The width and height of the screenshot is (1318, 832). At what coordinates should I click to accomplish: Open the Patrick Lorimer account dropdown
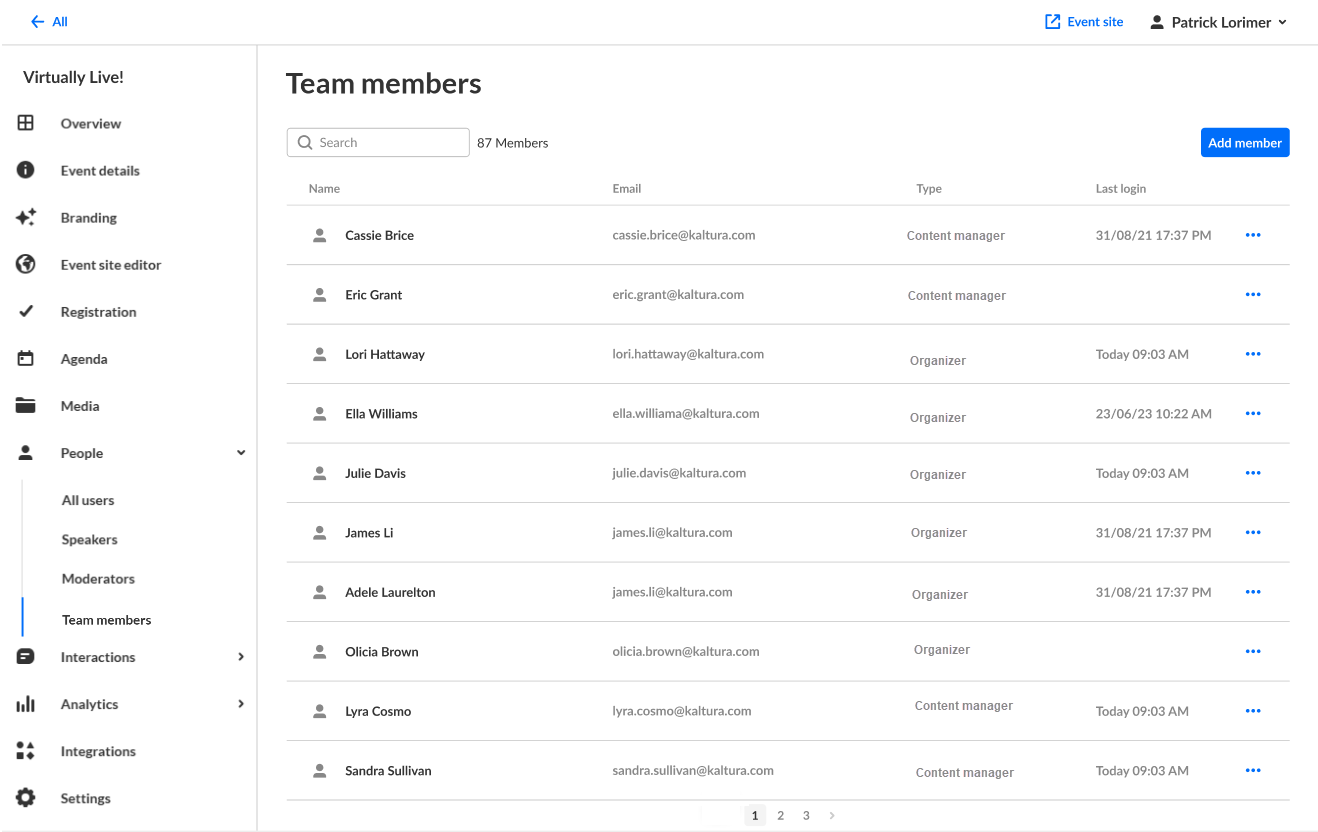(x=1219, y=22)
